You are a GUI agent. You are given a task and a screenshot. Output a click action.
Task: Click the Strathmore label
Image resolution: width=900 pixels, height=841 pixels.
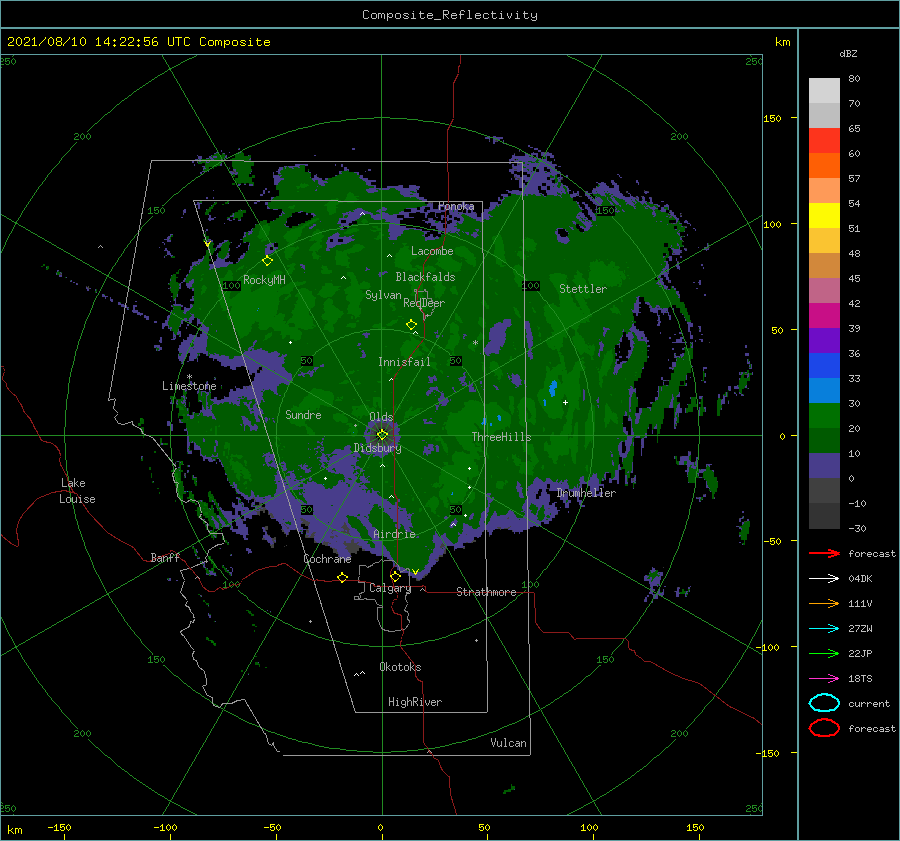(x=486, y=592)
